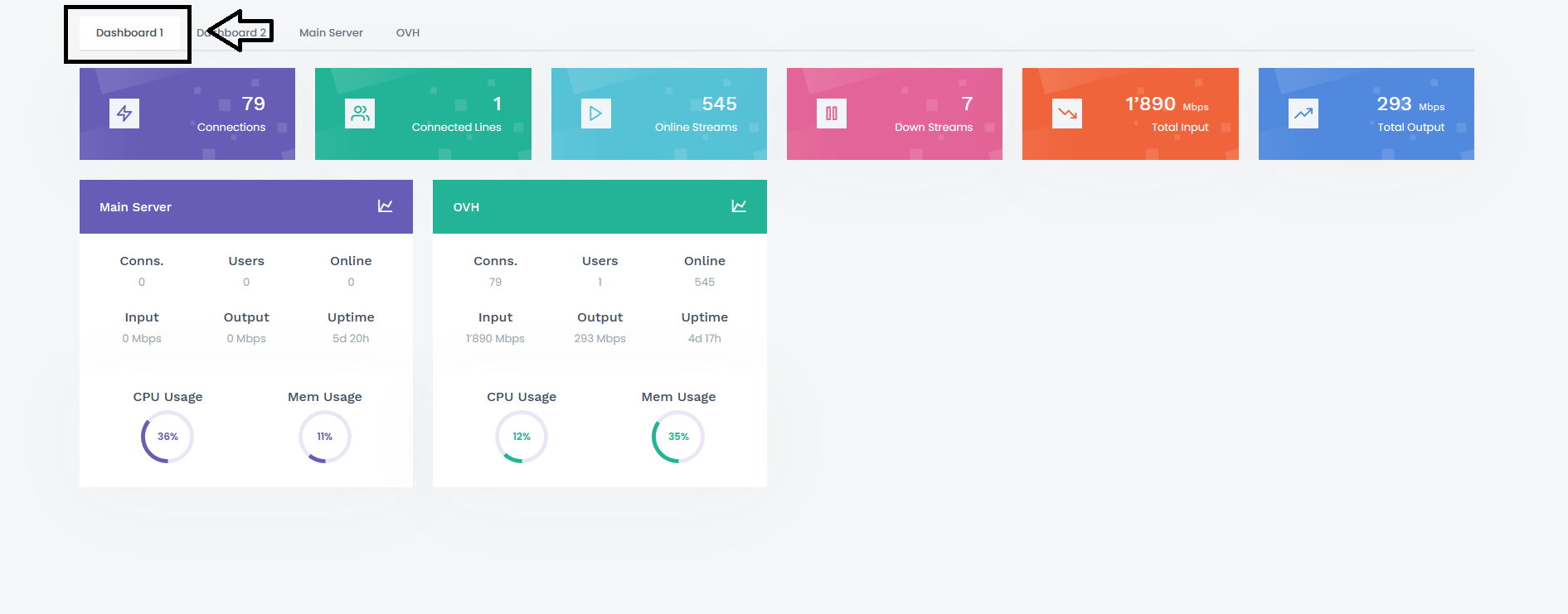Select OVH Output value 293 Mbps
Image resolution: width=1568 pixels, height=614 pixels.
600,338
